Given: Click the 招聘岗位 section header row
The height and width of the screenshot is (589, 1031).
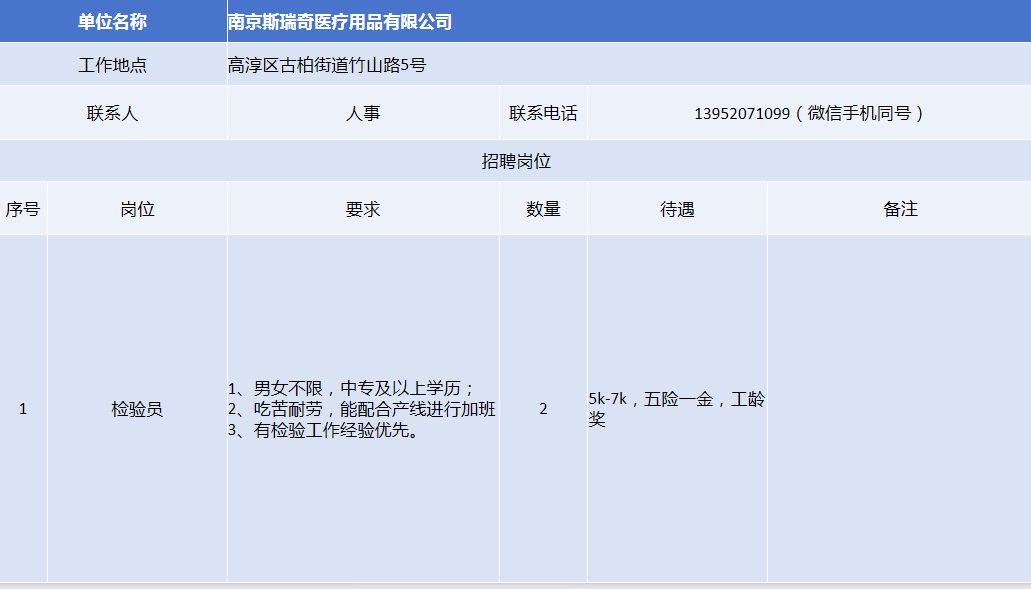Looking at the screenshot, I should (515, 161).
